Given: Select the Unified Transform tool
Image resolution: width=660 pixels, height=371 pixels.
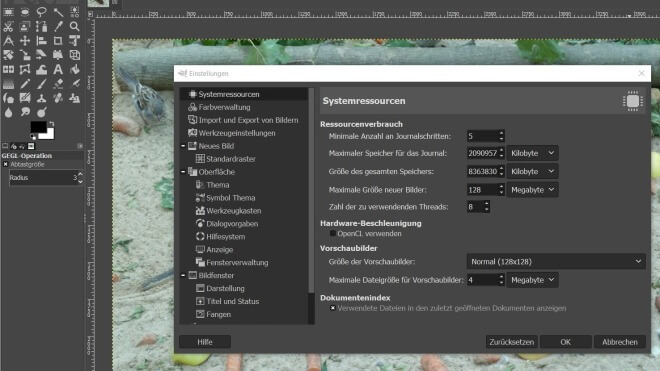Looking at the screenshot, I should click(x=75, y=41).
